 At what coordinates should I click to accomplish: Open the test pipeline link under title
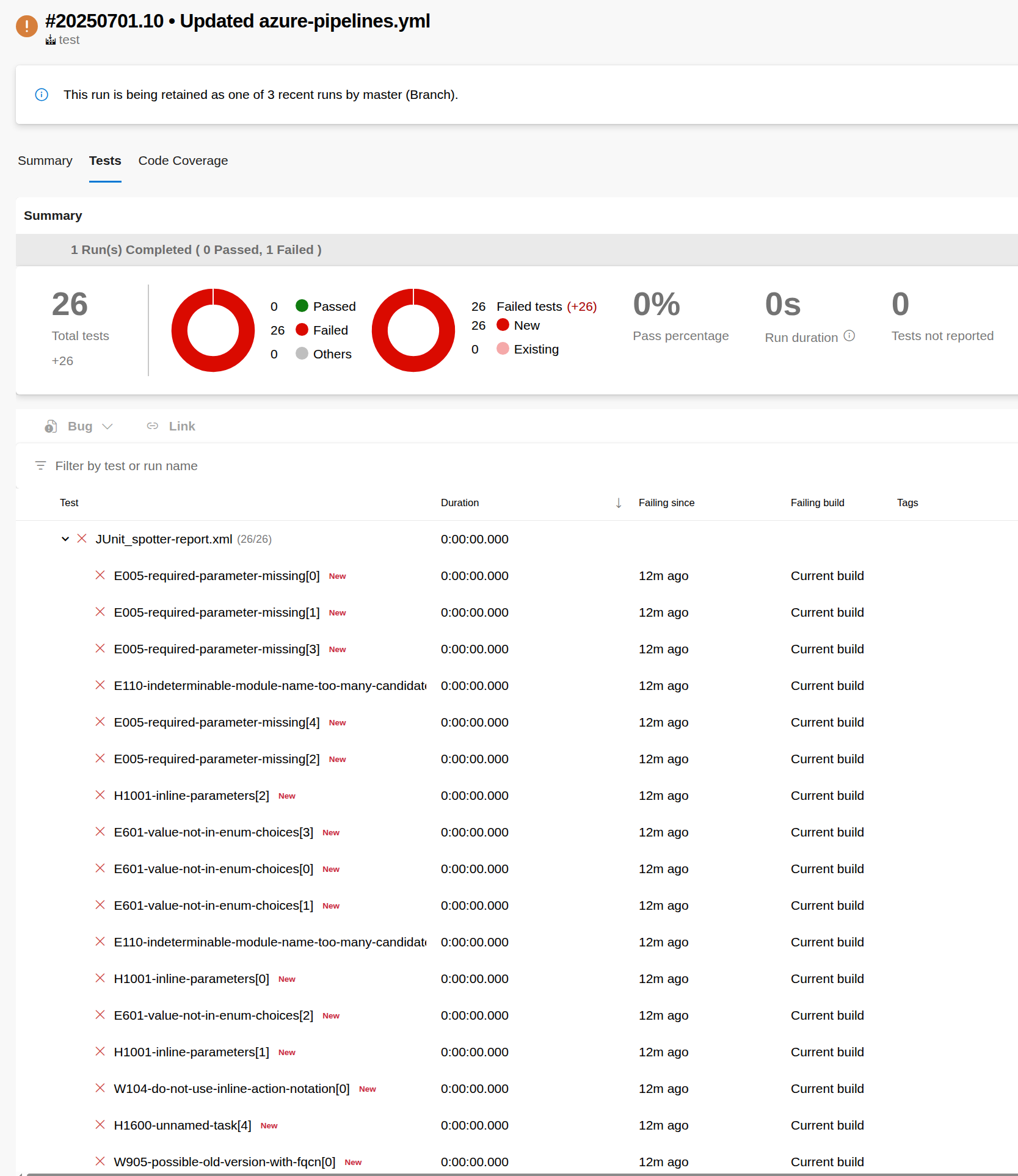pos(69,40)
